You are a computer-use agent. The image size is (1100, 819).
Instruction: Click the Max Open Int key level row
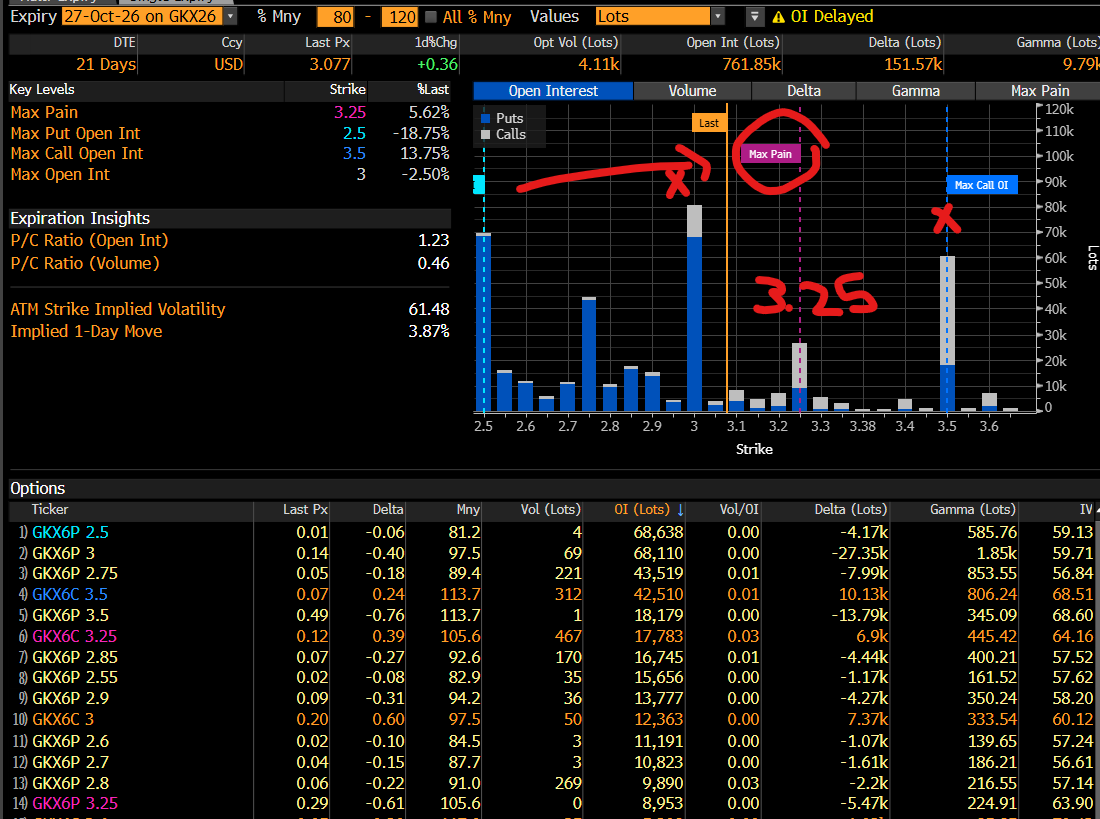(x=229, y=174)
